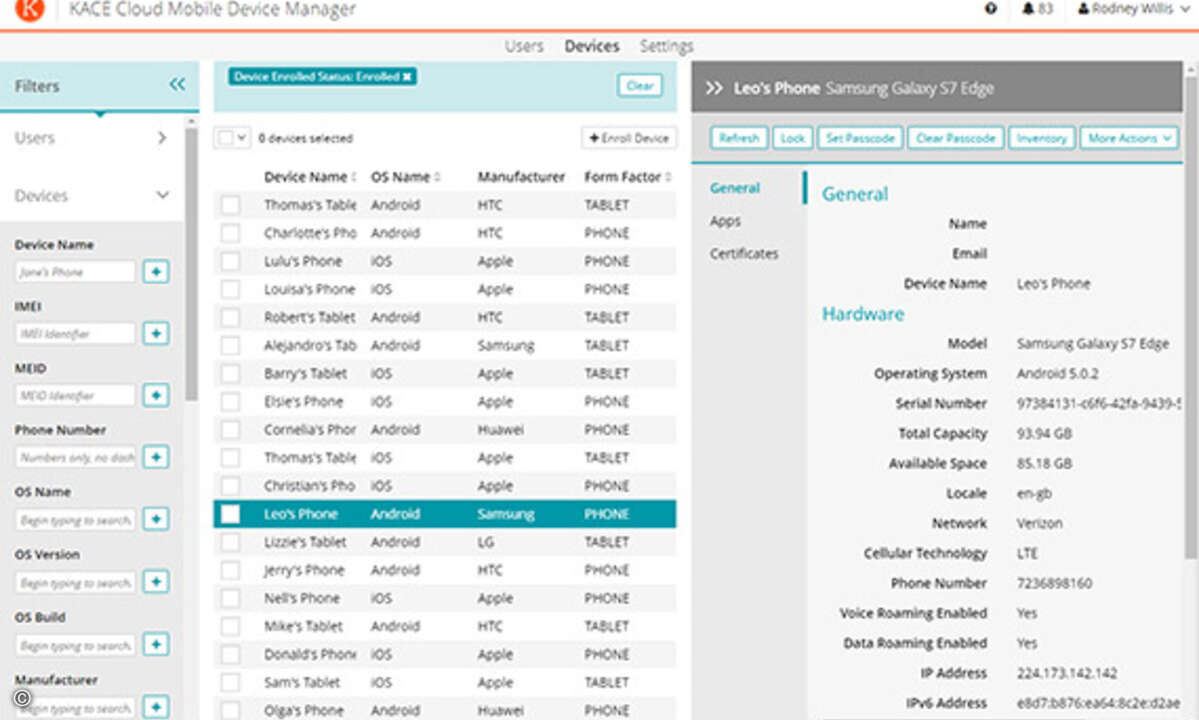Add the Manufacturer filter plus button

[x=156, y=707]
